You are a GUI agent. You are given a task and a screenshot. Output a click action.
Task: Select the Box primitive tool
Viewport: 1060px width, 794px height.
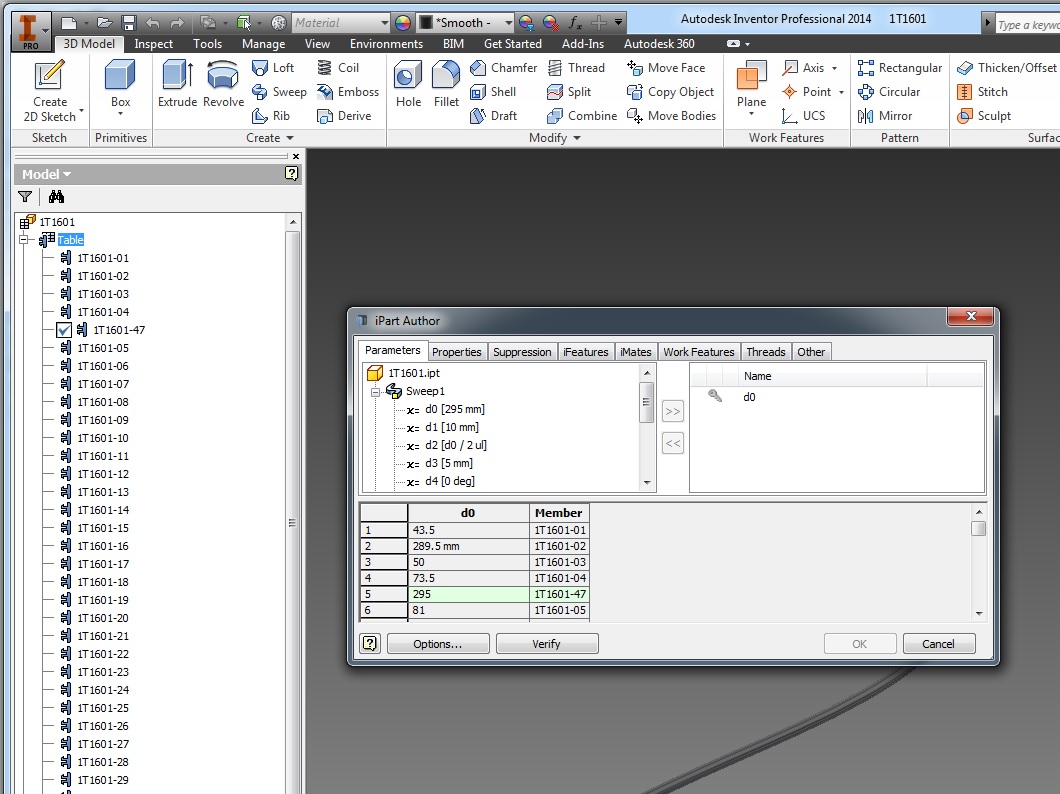coord(120,86)
